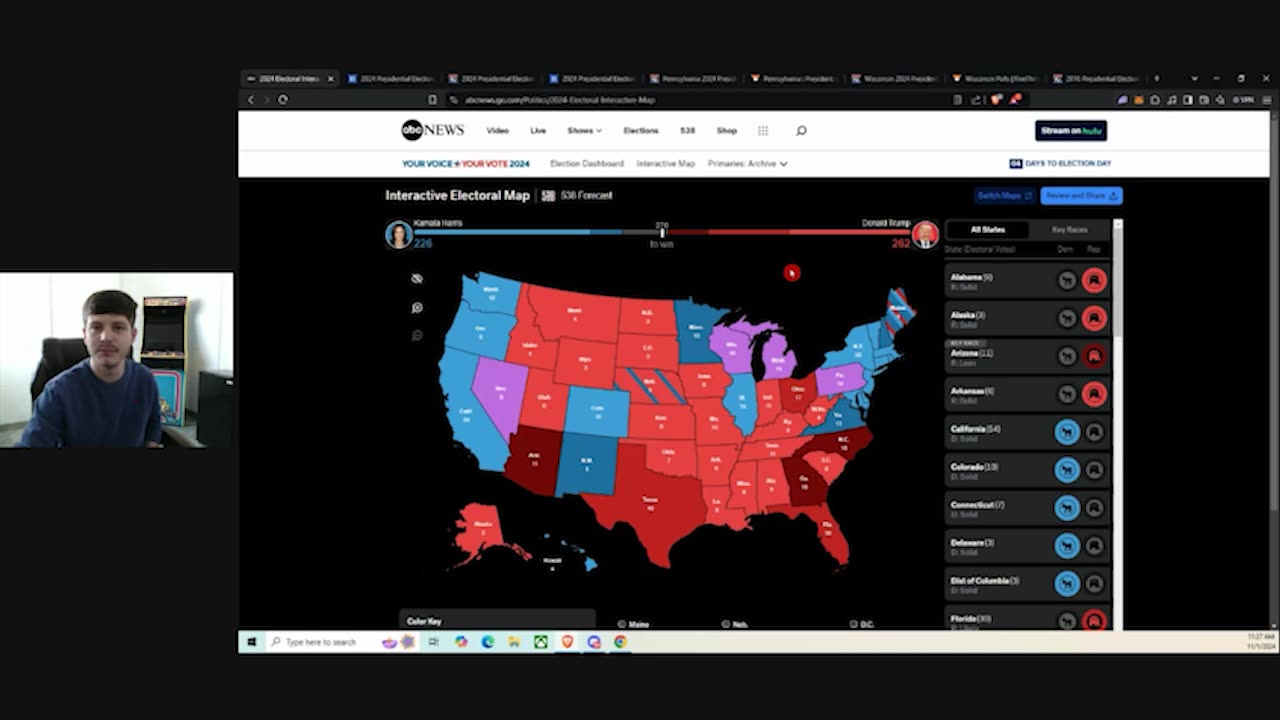
Task: Select Democrat donkey icon for Colorado
Action: click(1067, 470)
